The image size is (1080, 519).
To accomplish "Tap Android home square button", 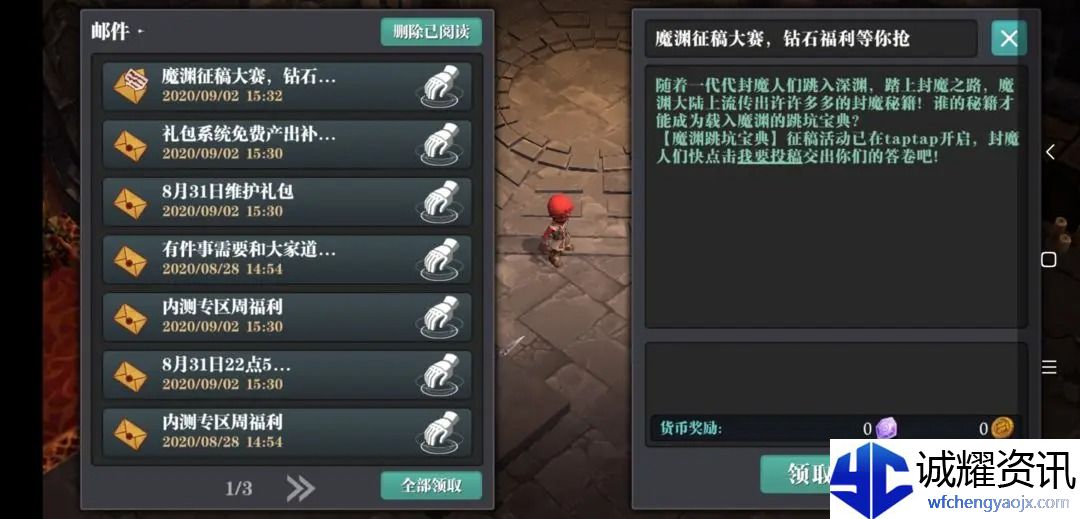I will (1048, 259).
